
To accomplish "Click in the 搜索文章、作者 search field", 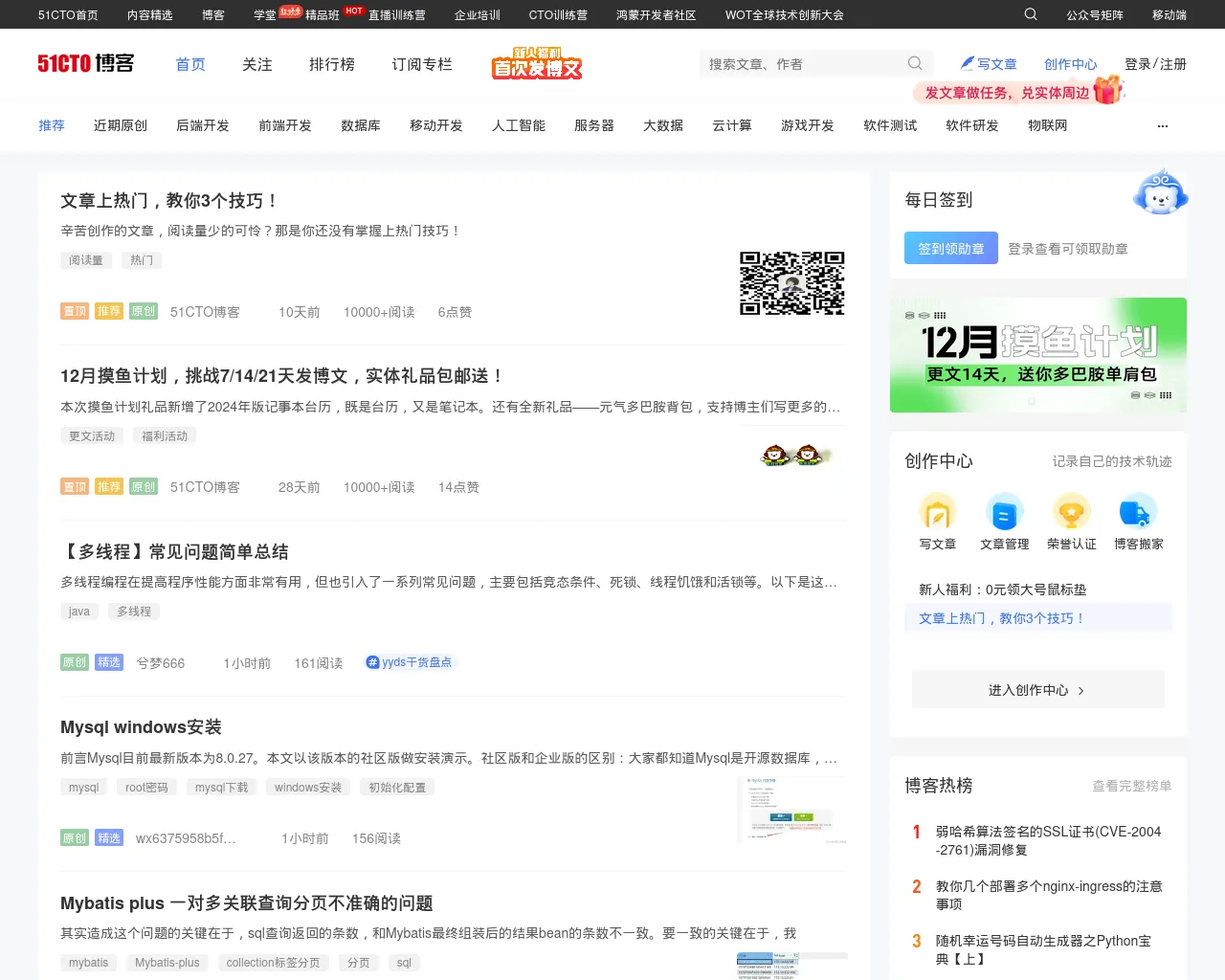I will (x=804, y=64).
